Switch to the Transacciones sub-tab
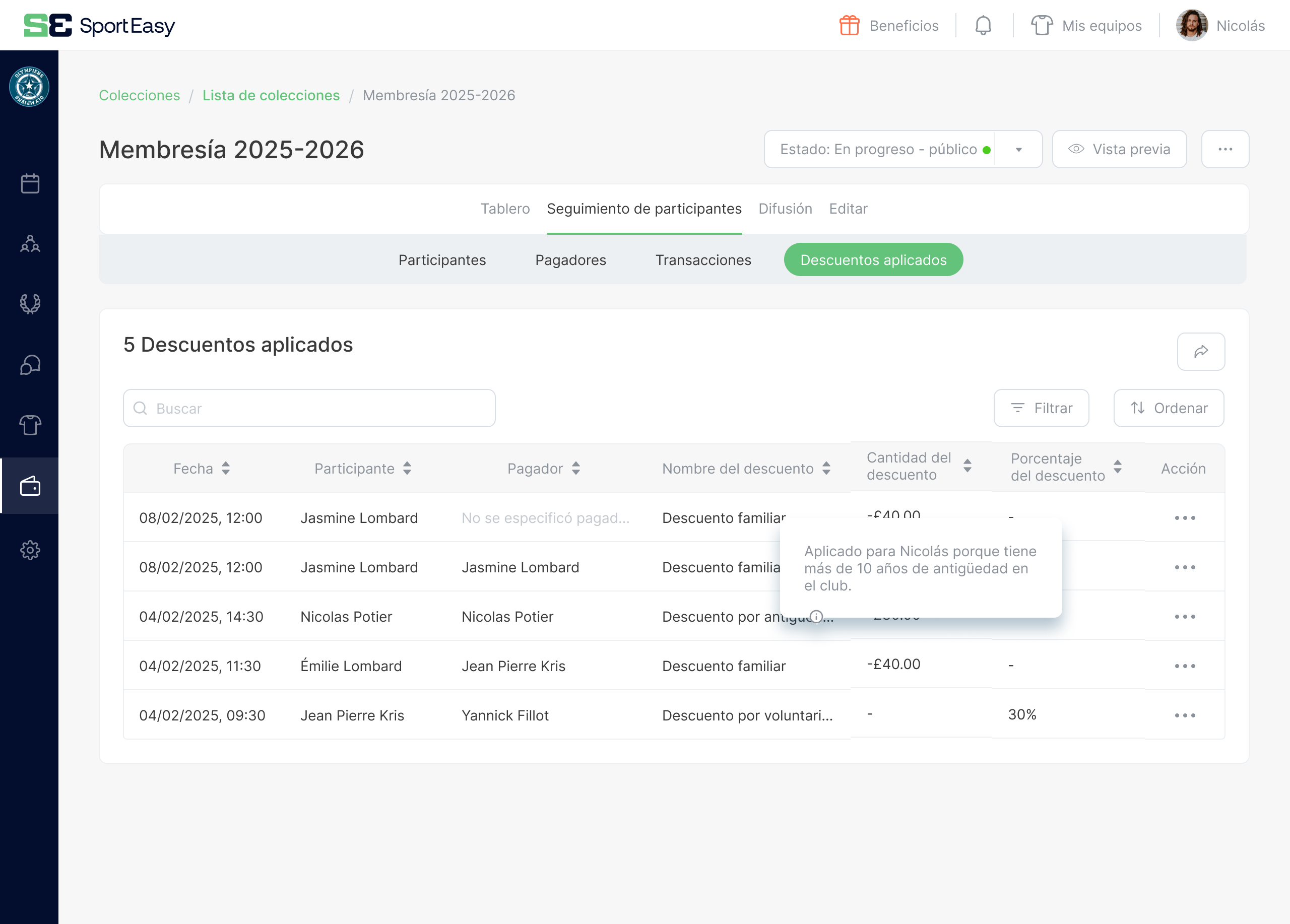 (x=703, y=260)
